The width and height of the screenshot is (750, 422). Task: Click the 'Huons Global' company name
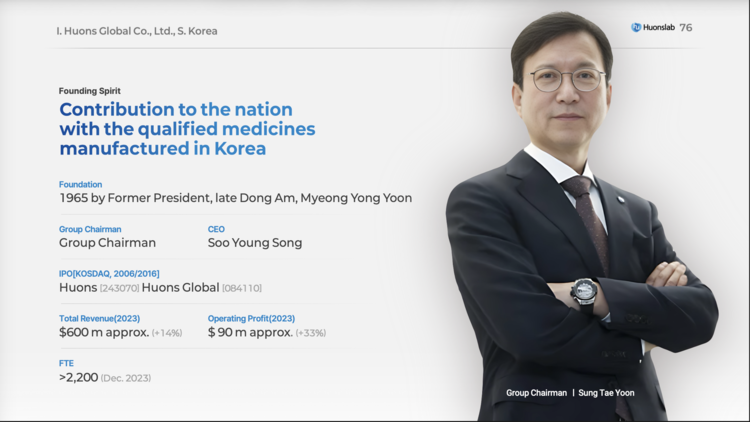pos(180,288)
